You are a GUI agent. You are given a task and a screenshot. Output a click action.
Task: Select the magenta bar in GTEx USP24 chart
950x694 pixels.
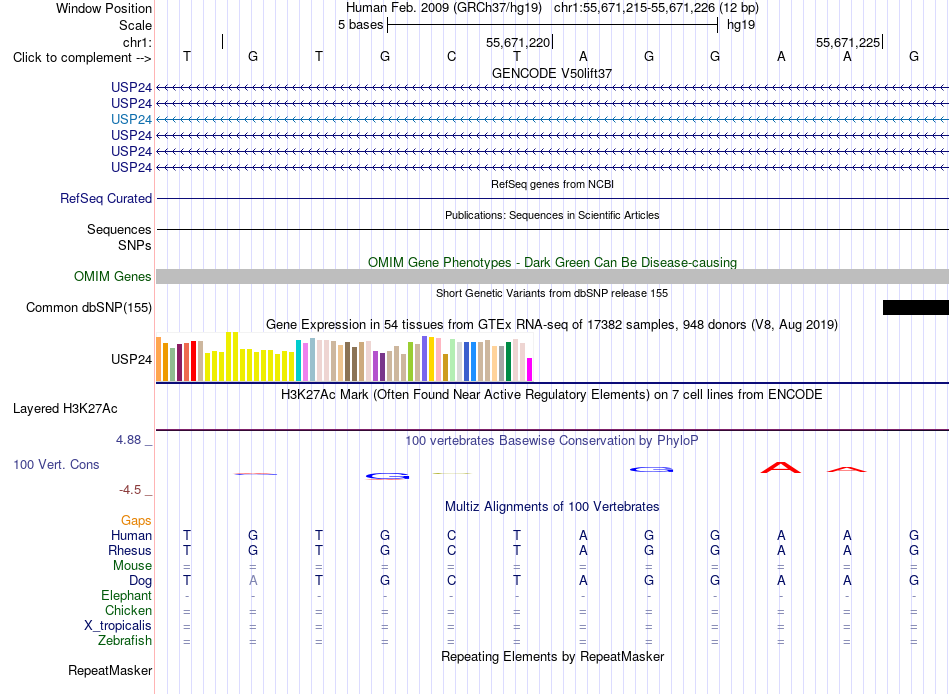pyautogui.click(x=529, y=369)
